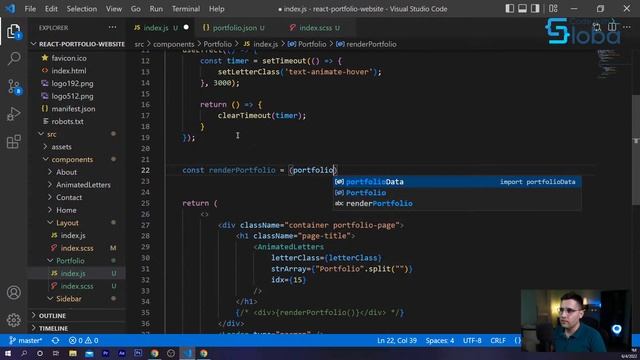
Task: Collapse the components folder
Action: tap(77, 159)
